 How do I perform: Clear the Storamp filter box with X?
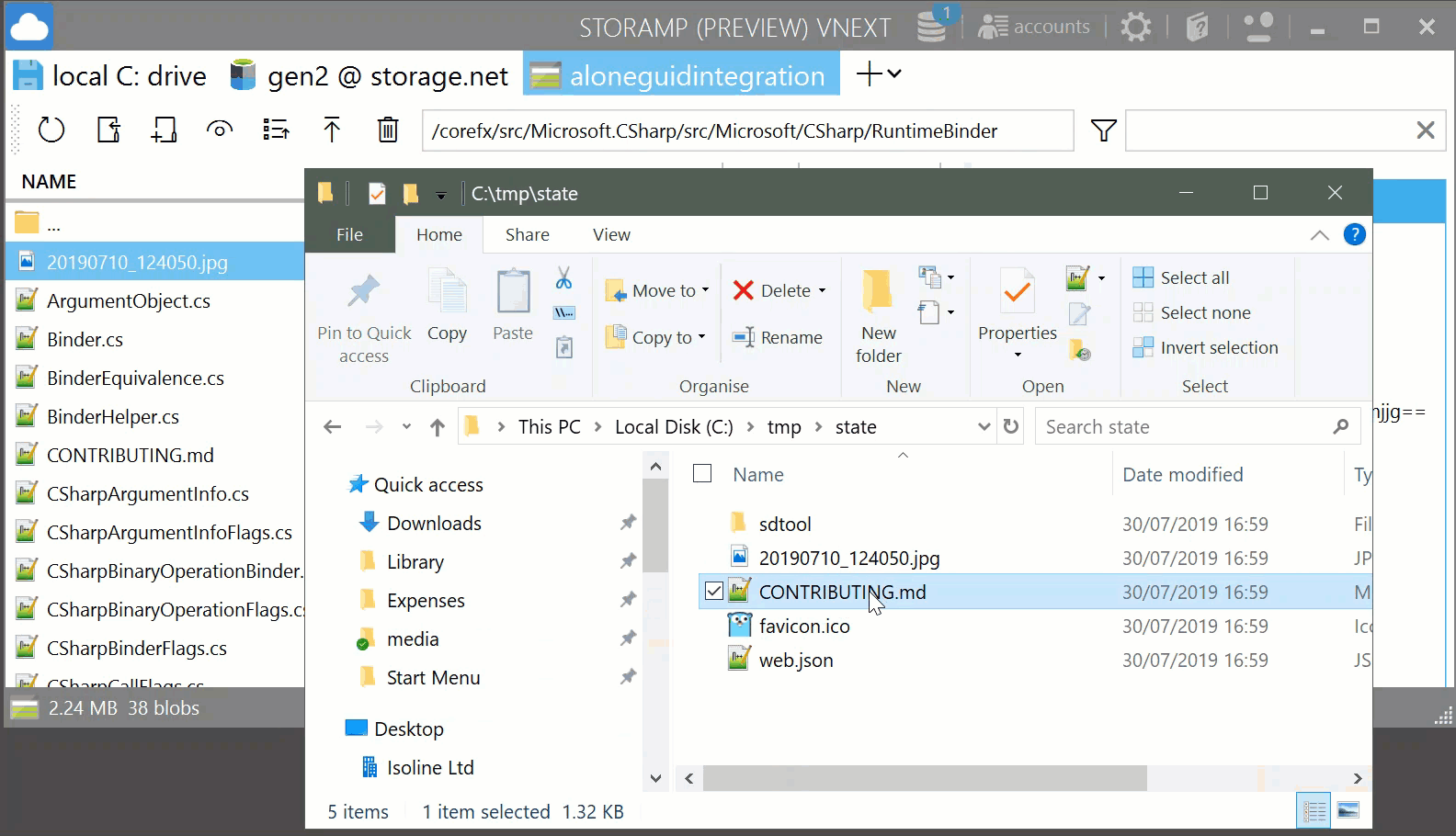[x=1426, y=130]
